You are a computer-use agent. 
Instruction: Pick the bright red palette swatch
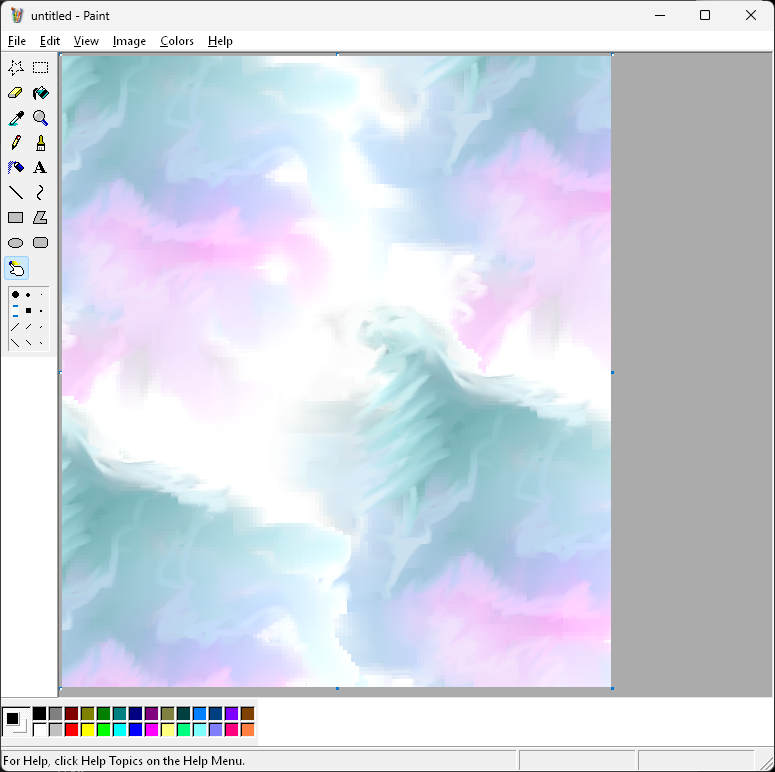pos(72,729)
